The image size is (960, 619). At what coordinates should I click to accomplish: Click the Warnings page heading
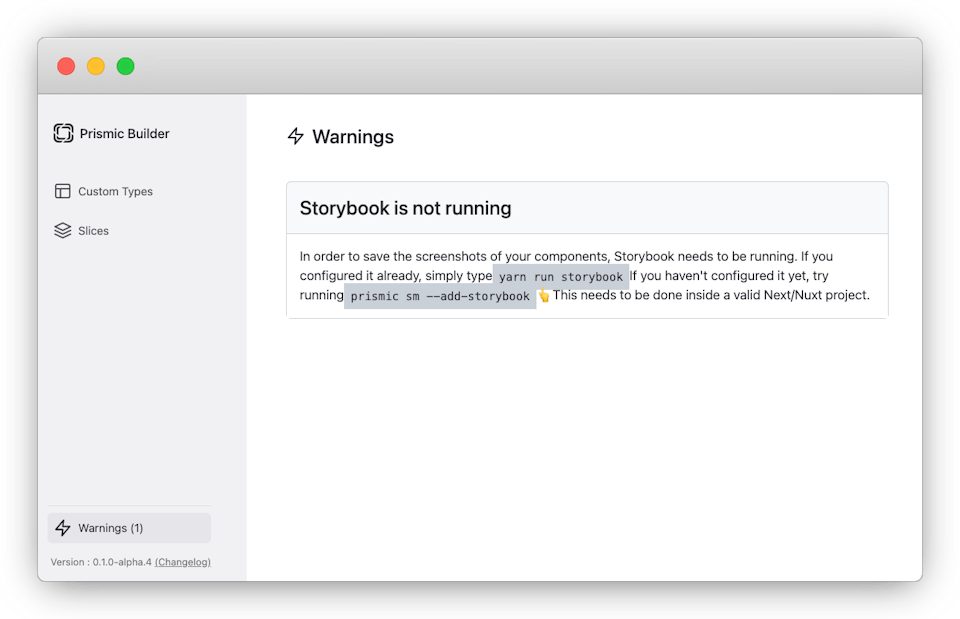click(x=353, y=137)
